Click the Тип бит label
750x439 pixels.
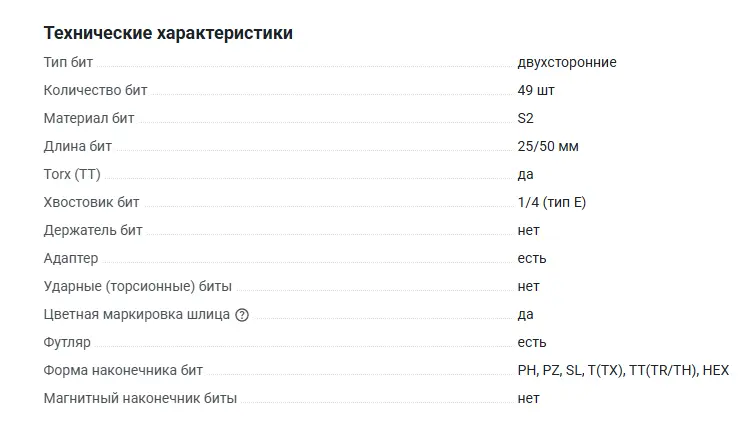point(68,62)
